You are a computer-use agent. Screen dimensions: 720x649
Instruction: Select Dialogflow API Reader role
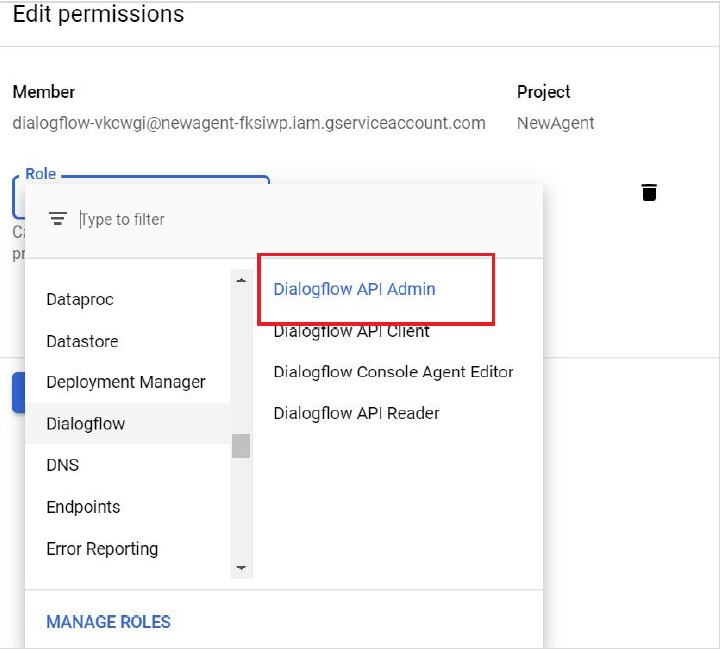click(356, 413)
